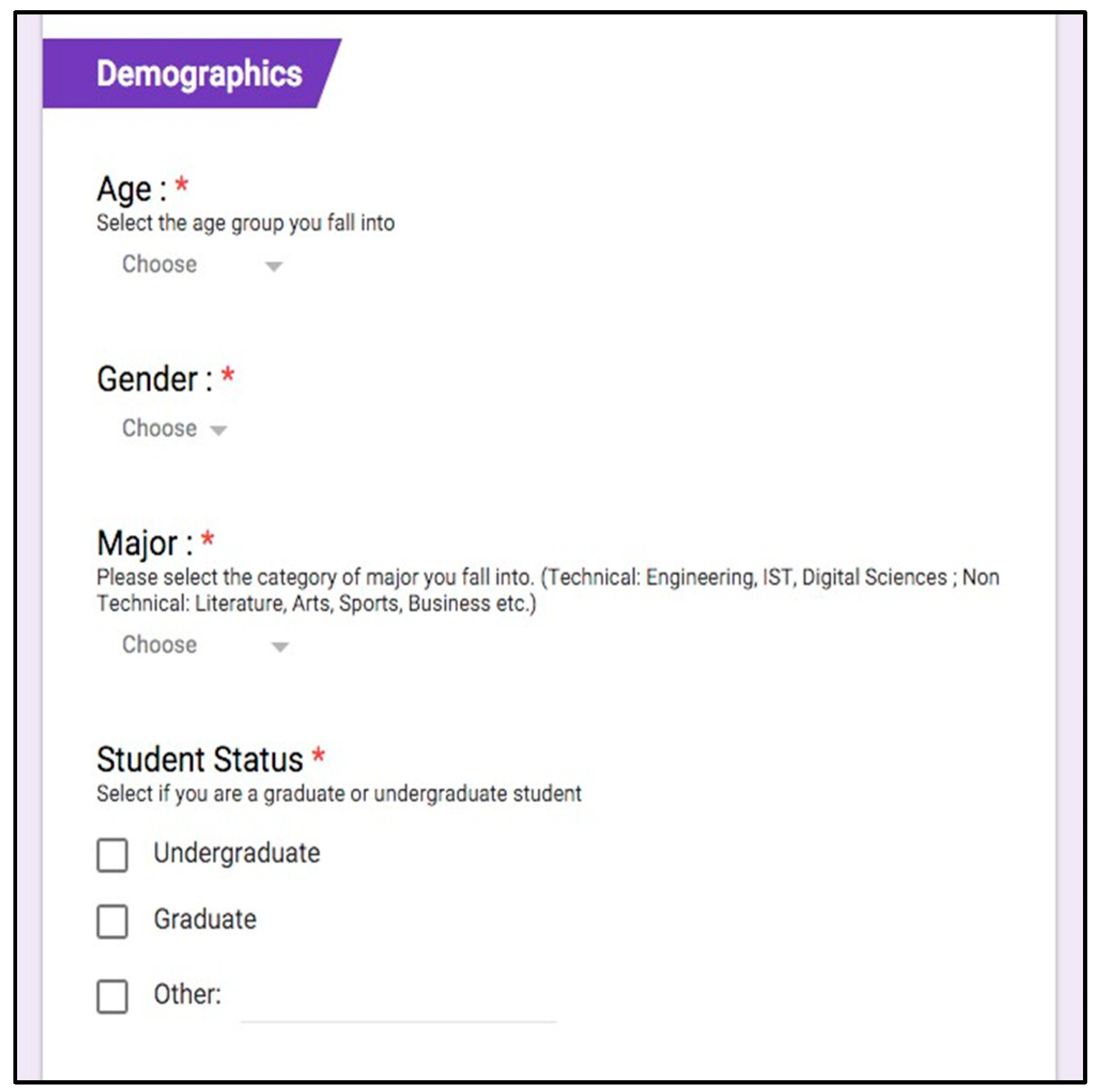Click the 'graduate or undergraduate student' helper text
The image size is (1098, 1092).
(x=339, y=794)
